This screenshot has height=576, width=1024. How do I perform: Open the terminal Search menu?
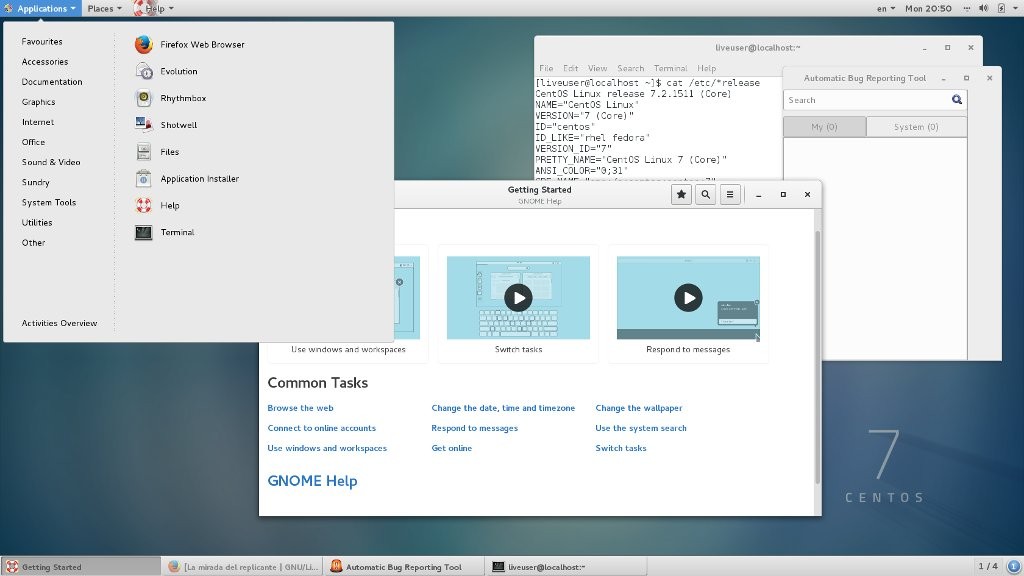coord(630,68)
